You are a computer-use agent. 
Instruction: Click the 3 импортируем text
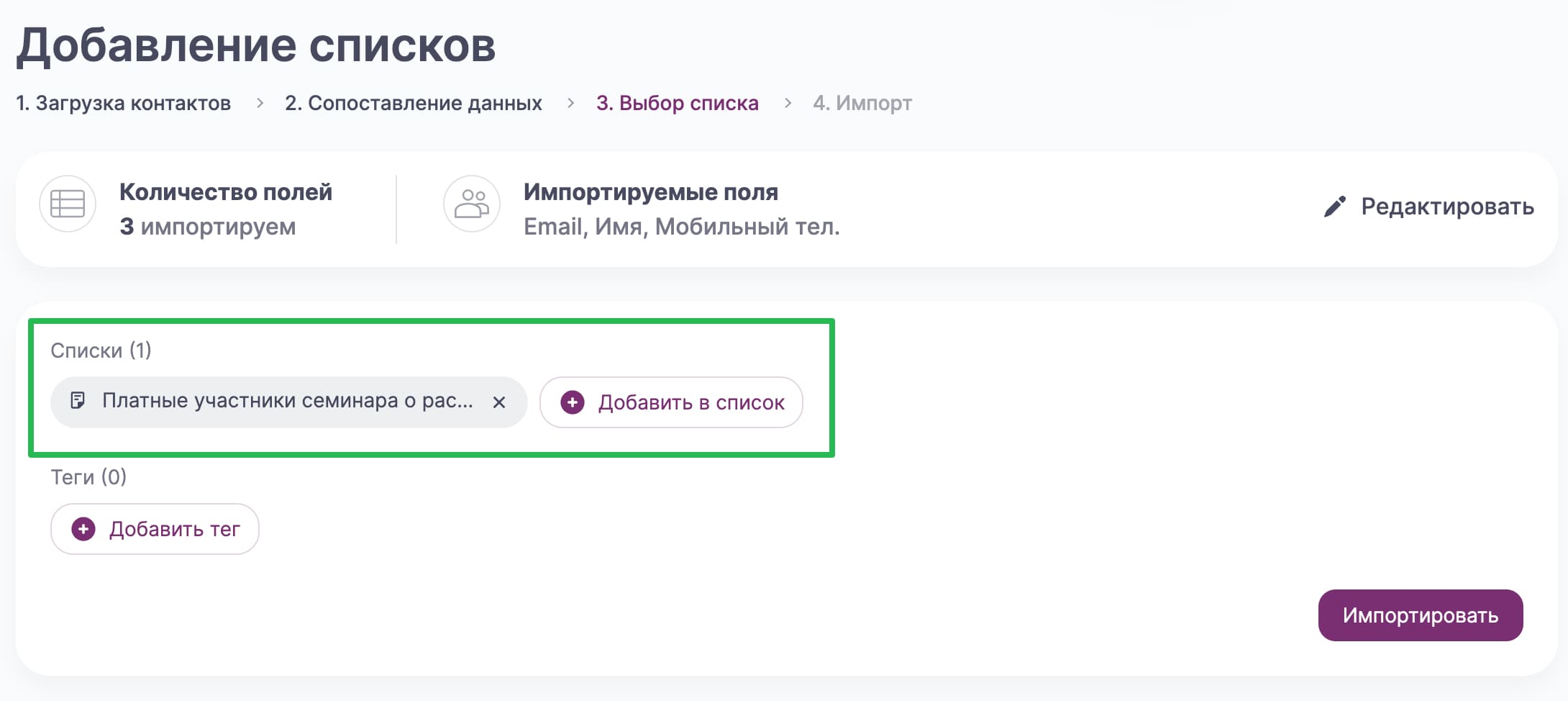coord(208,227)
